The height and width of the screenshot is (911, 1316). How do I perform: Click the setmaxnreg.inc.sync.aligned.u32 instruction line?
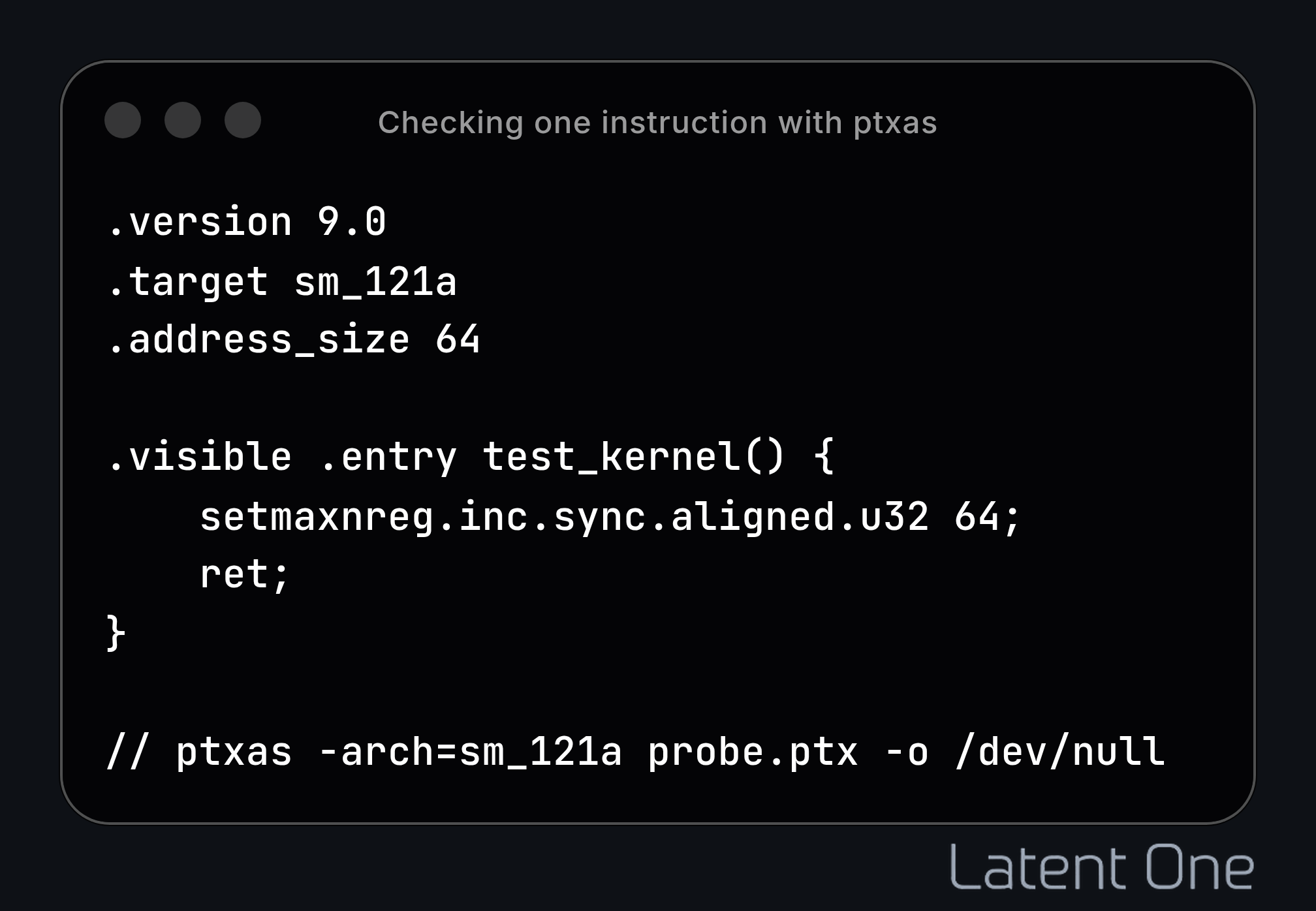click(610, 517)
